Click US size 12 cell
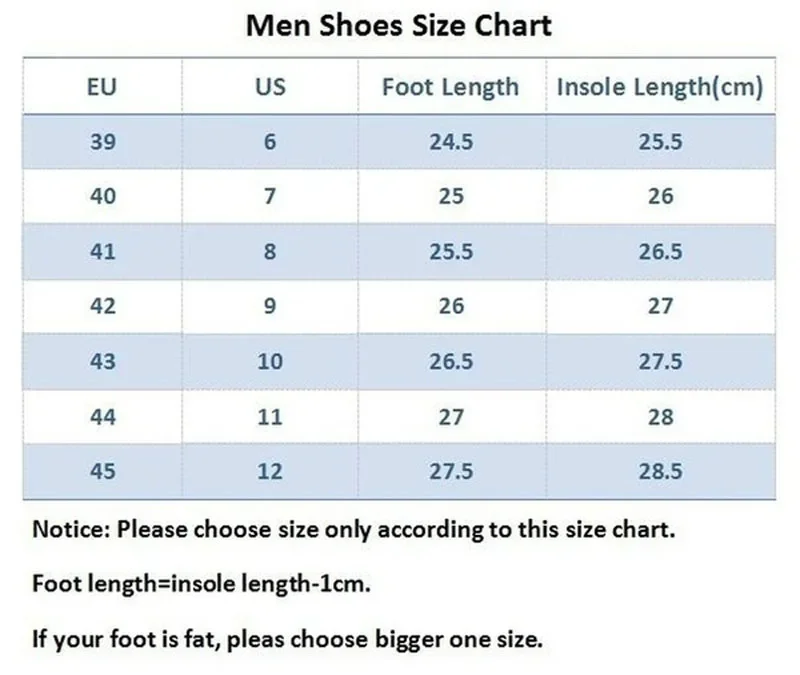 coord(270,470)
